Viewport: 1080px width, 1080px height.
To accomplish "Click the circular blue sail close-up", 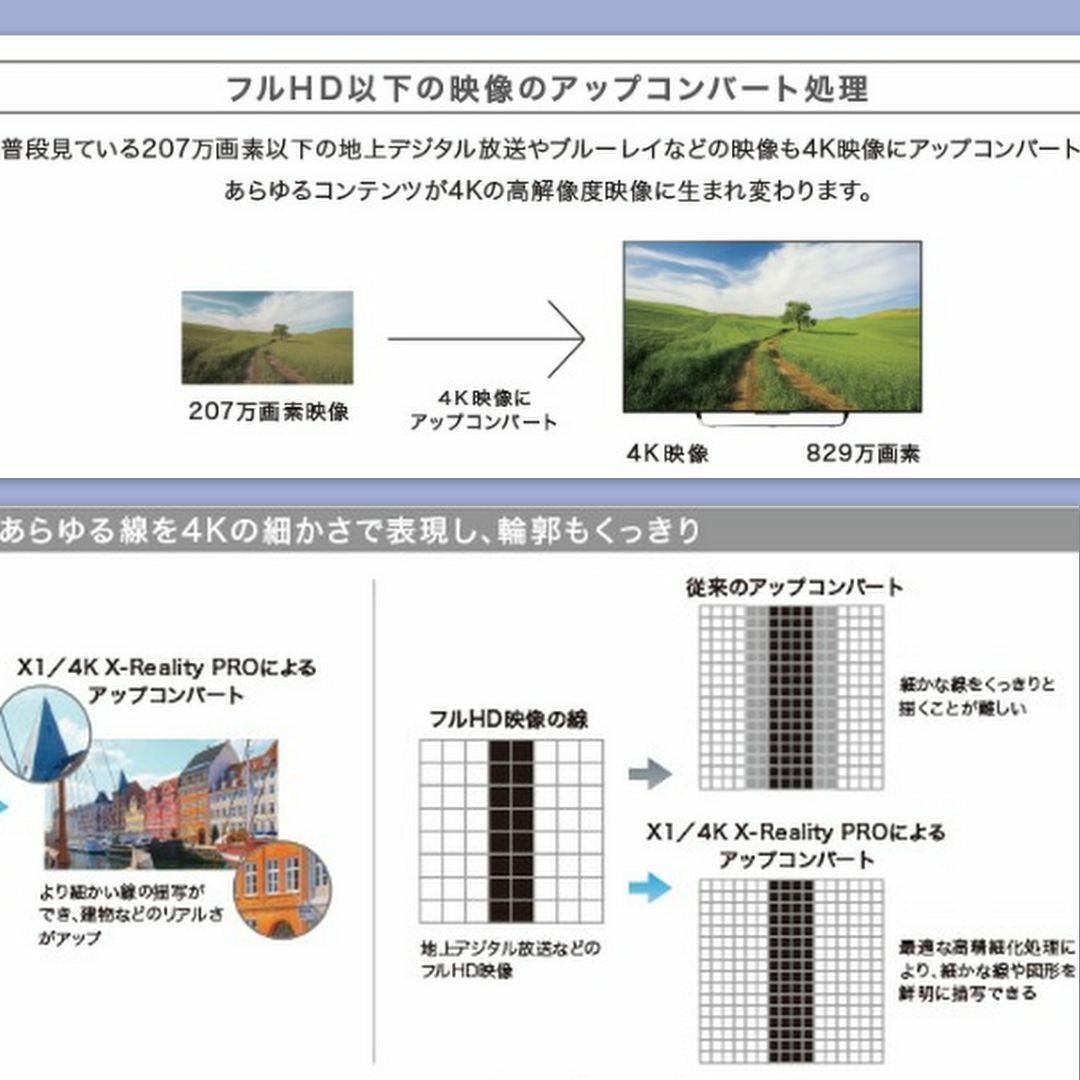I will point(43,736).
